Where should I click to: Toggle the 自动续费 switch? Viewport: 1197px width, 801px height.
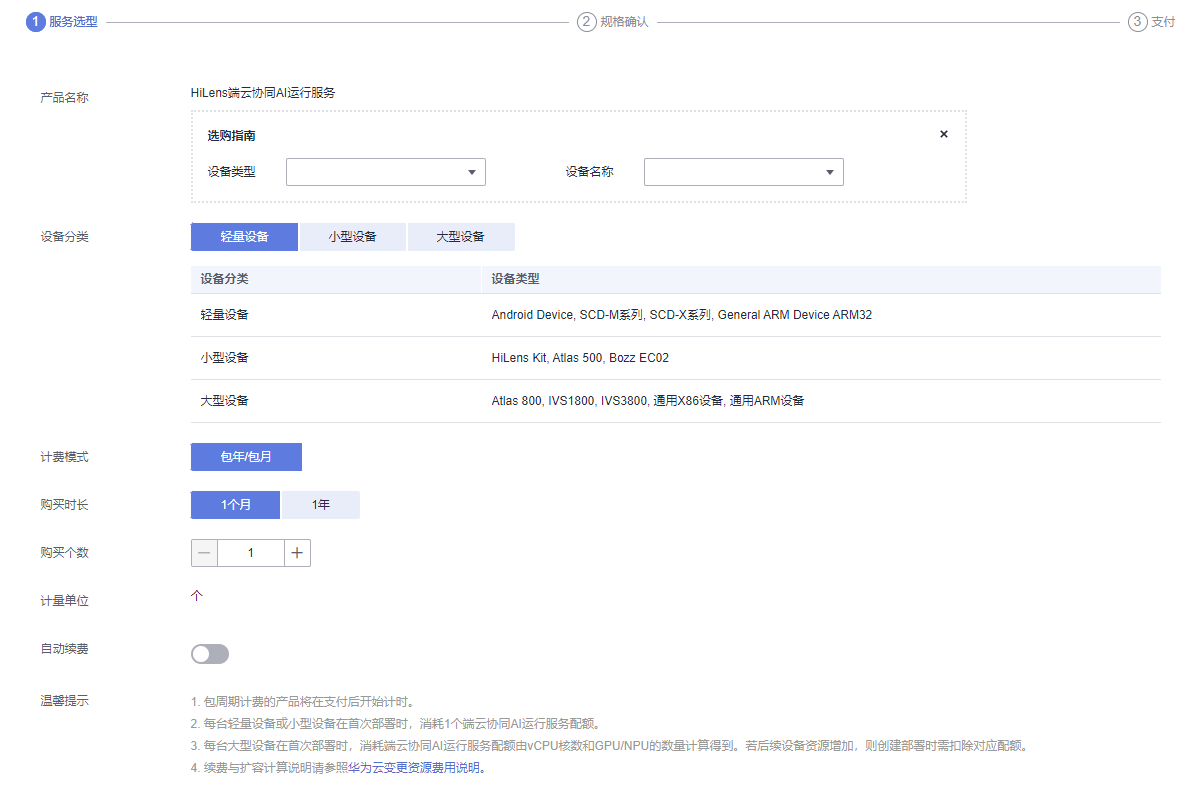(x=210, y=654)
